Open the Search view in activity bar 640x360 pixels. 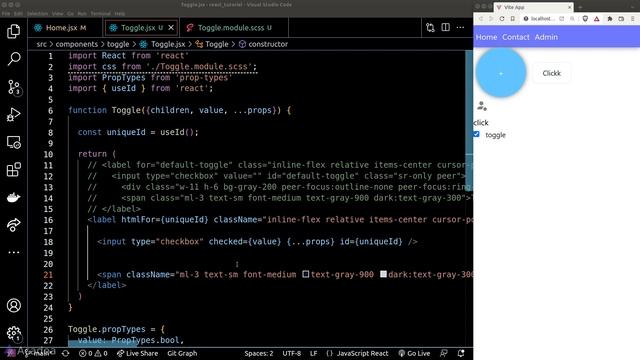[13, 59]
